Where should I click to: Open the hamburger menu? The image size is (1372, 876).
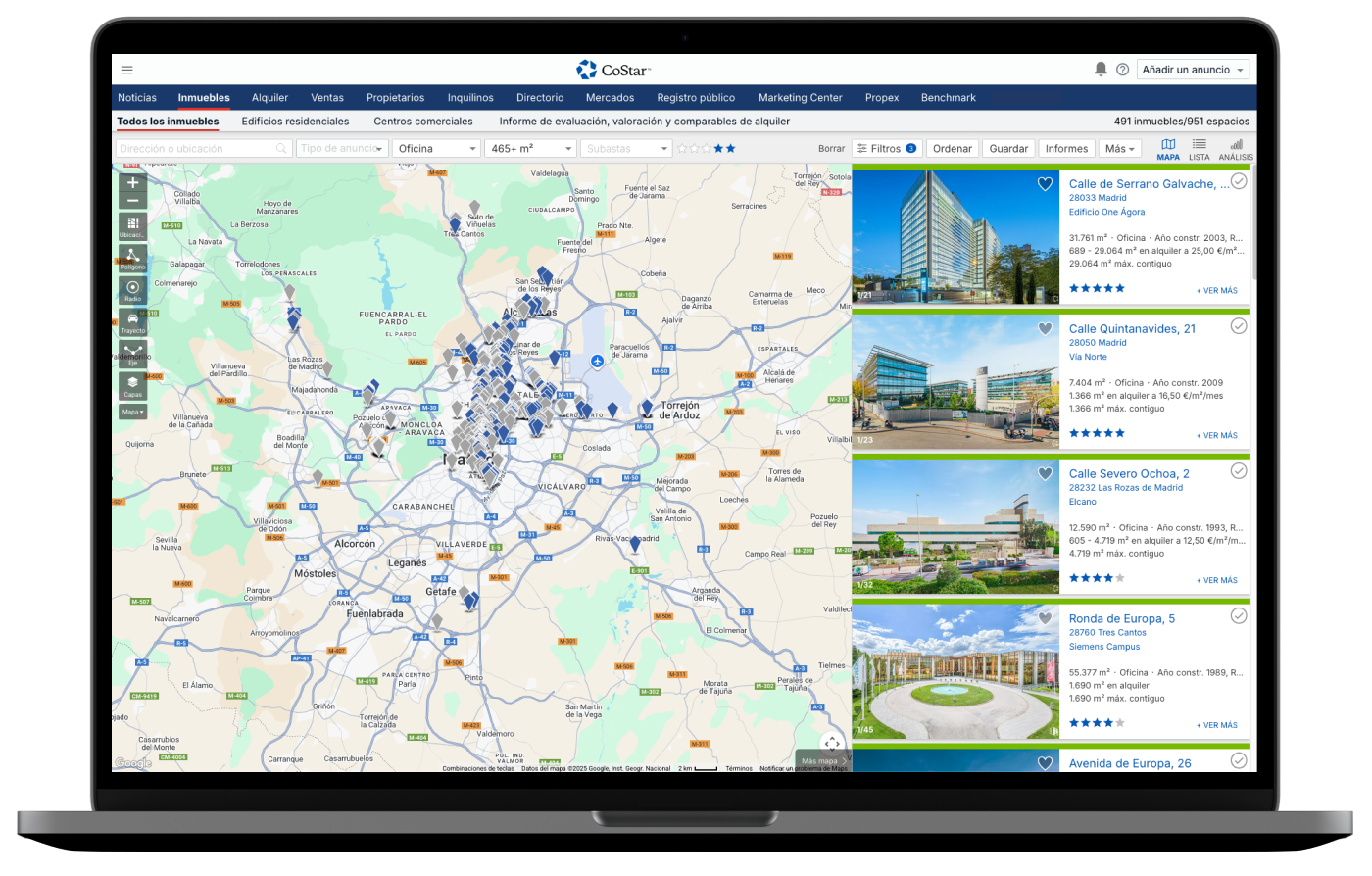coord(126,70)
